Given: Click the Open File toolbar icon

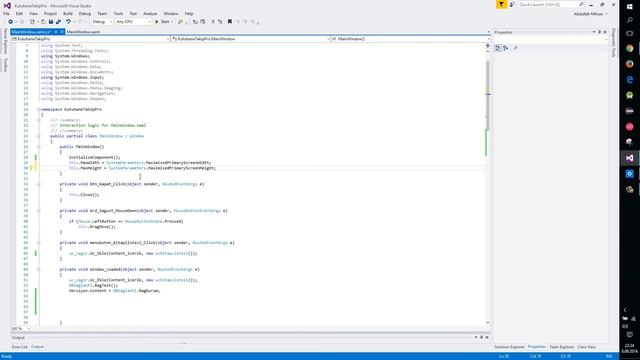Looking at the screenshot, I should (x=43, y=22).
